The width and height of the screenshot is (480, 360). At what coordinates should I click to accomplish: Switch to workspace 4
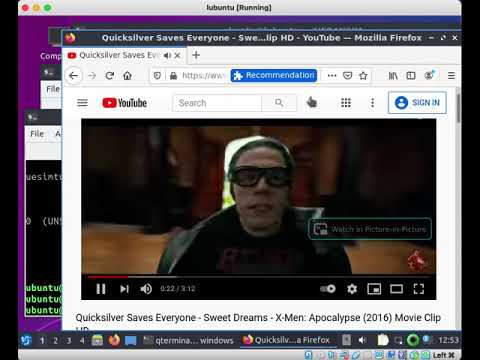(x=82, y=341)
